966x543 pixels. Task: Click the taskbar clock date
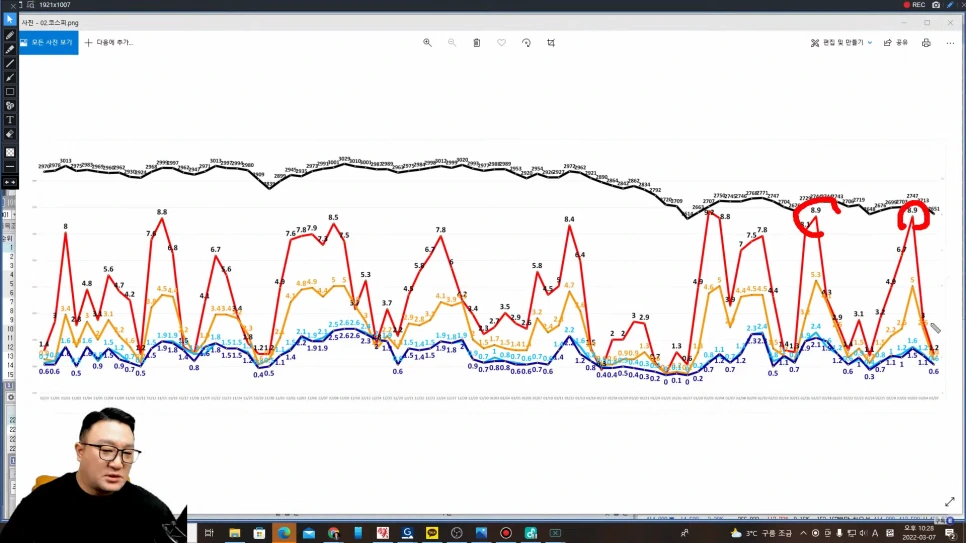click(x=918, y=533)
